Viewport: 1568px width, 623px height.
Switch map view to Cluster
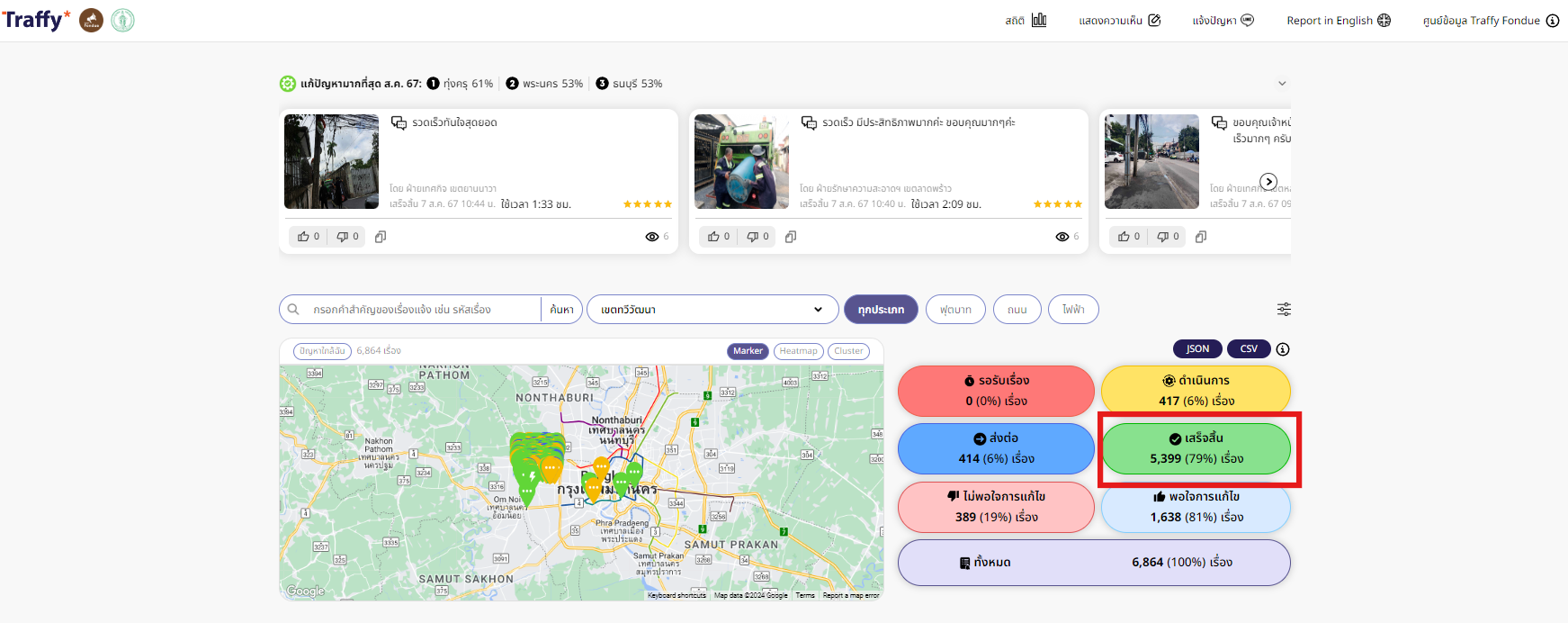tap(848, 351)
